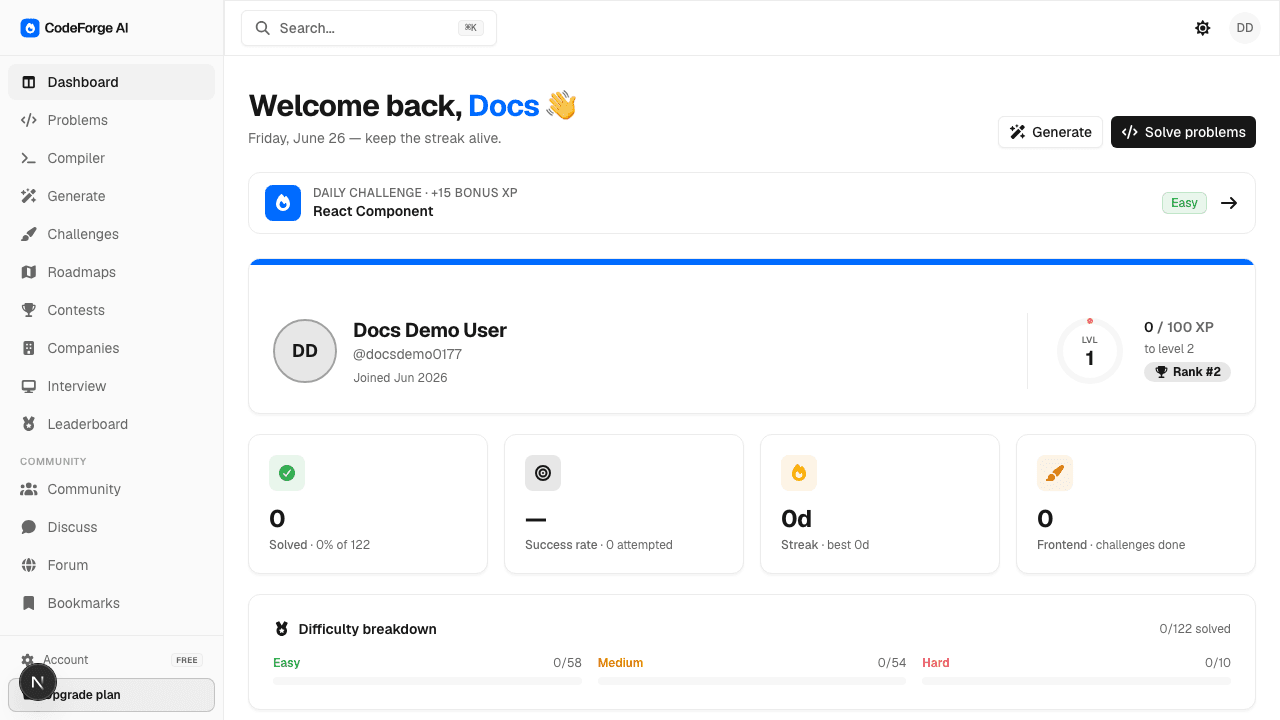Click the Rank #2 badge
Viewport: 1280px width, 720px height.
click(1188, 372)
